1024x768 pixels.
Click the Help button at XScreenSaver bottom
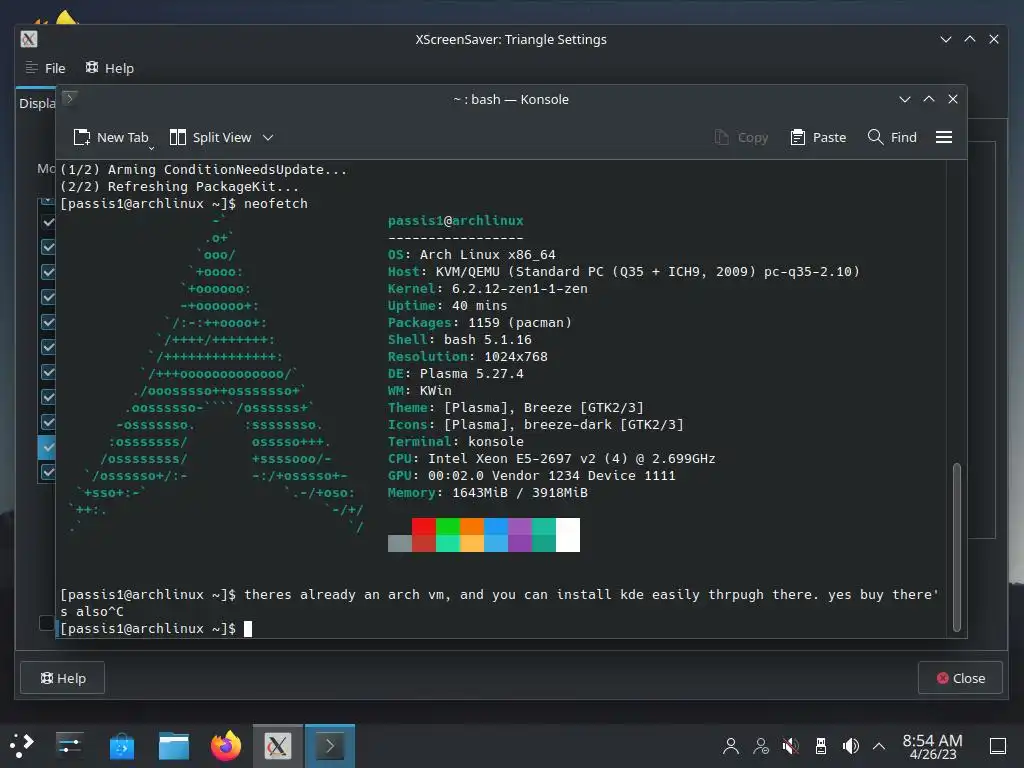pyautogui.click(x=63, y=678)
